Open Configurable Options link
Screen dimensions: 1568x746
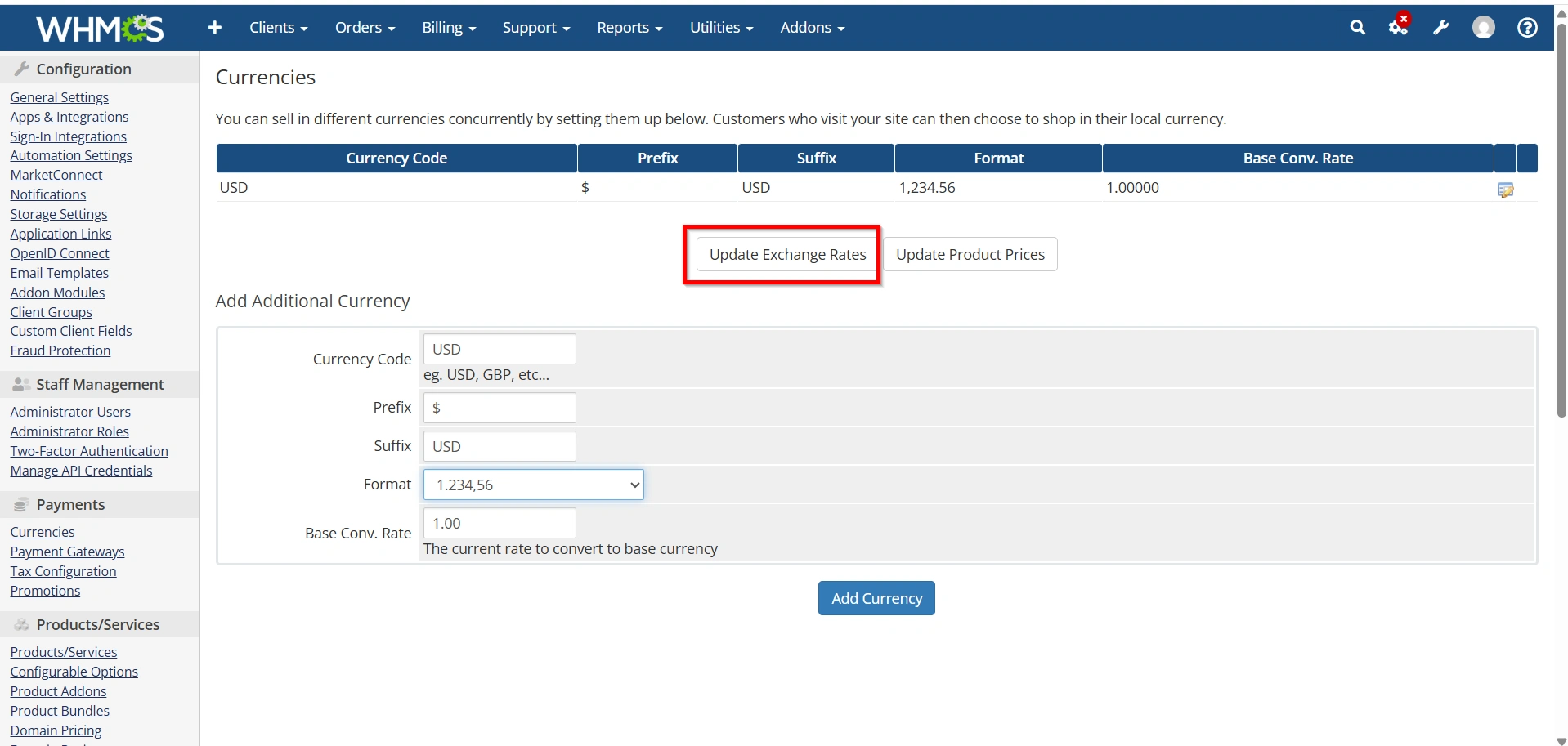tap(74, 672)
